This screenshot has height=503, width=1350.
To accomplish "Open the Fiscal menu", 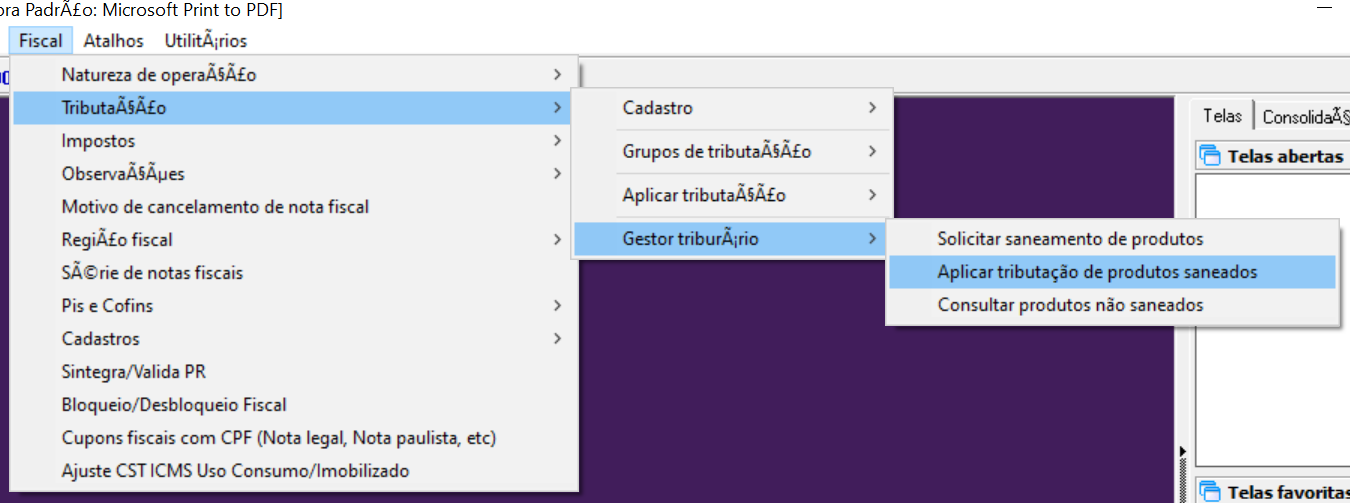I will (x=41, y=41).
